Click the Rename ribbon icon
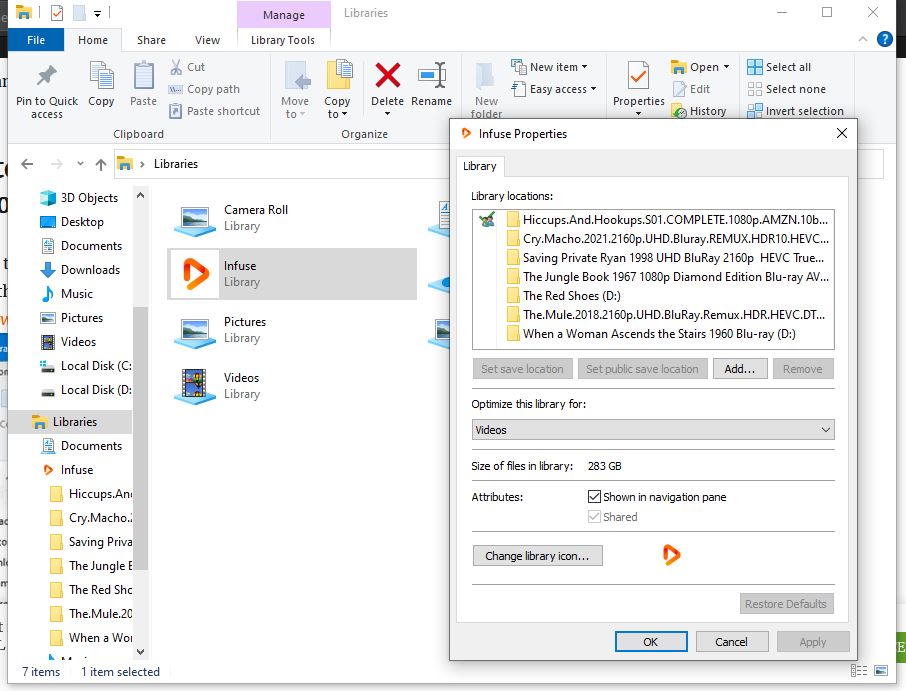This screenshot has height=691, width=906. tap(432, 75)
